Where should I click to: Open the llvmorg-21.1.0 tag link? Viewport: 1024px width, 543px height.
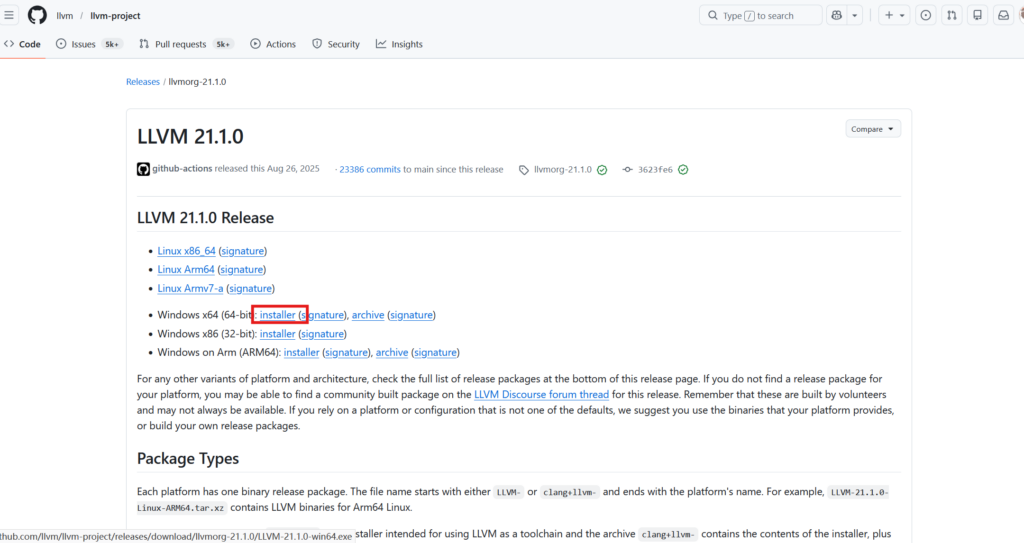click(x=562, y=169)
